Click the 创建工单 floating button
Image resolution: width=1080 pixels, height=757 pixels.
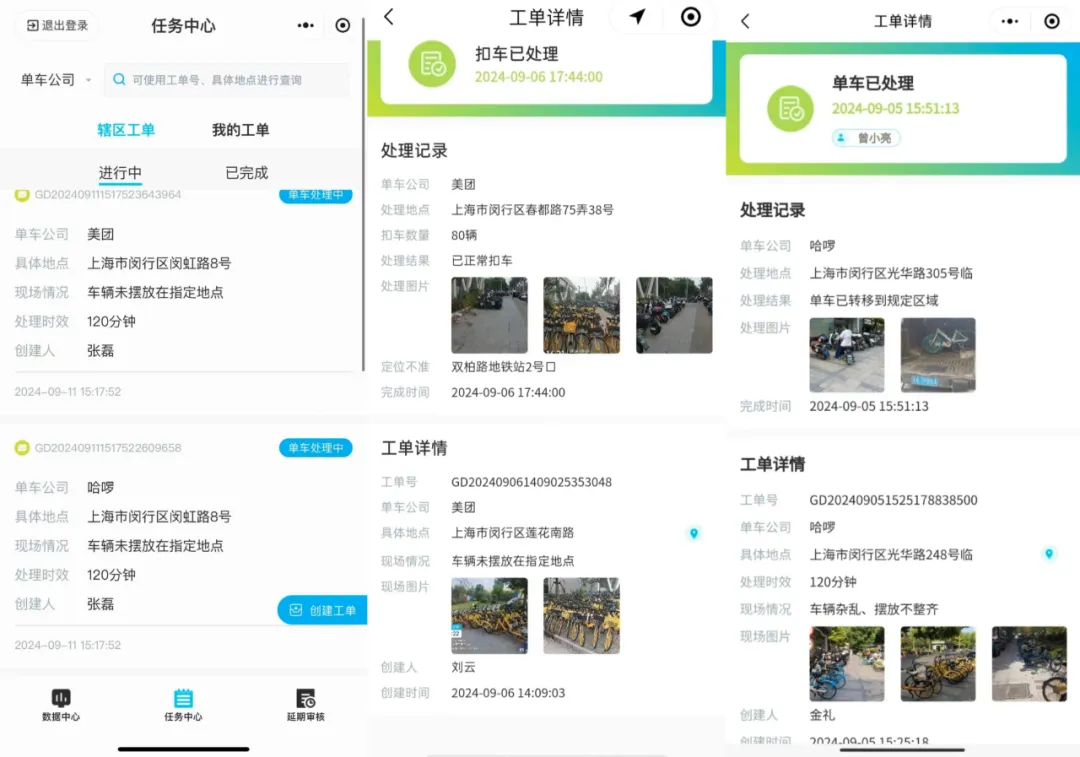click(322, 610)
